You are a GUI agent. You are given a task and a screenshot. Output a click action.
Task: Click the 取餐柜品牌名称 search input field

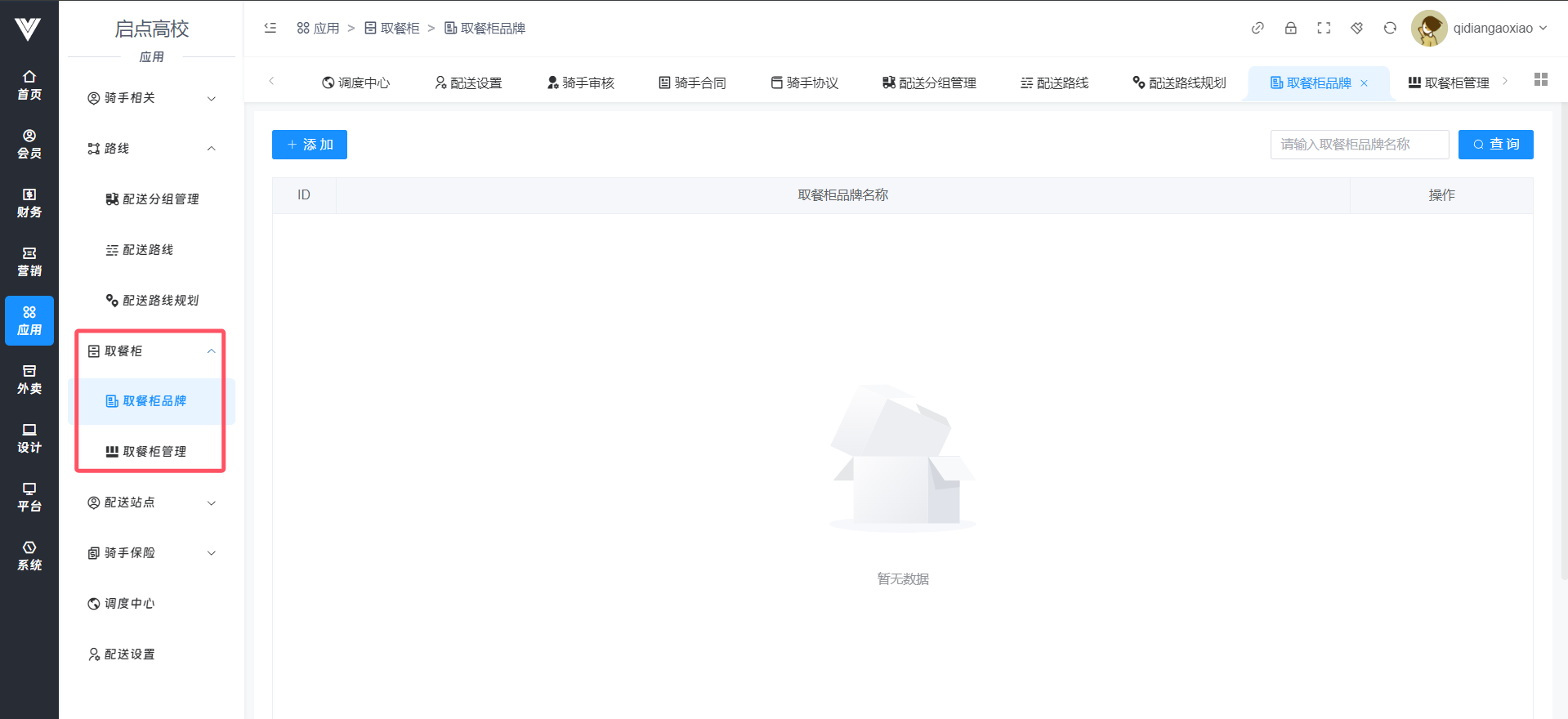1359,145
